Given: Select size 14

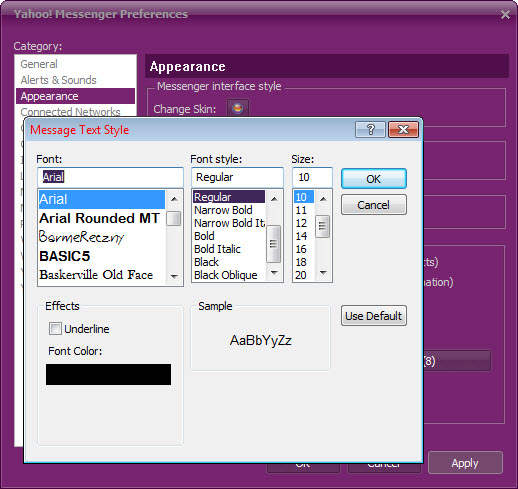Looking at the screenshot, I should click(304, 236).
